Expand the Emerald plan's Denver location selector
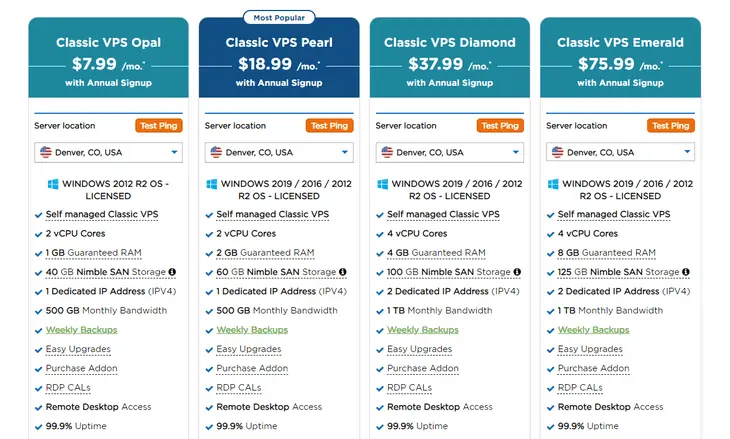The width and height of the screenshot is (730, 439). coord(620,153)
